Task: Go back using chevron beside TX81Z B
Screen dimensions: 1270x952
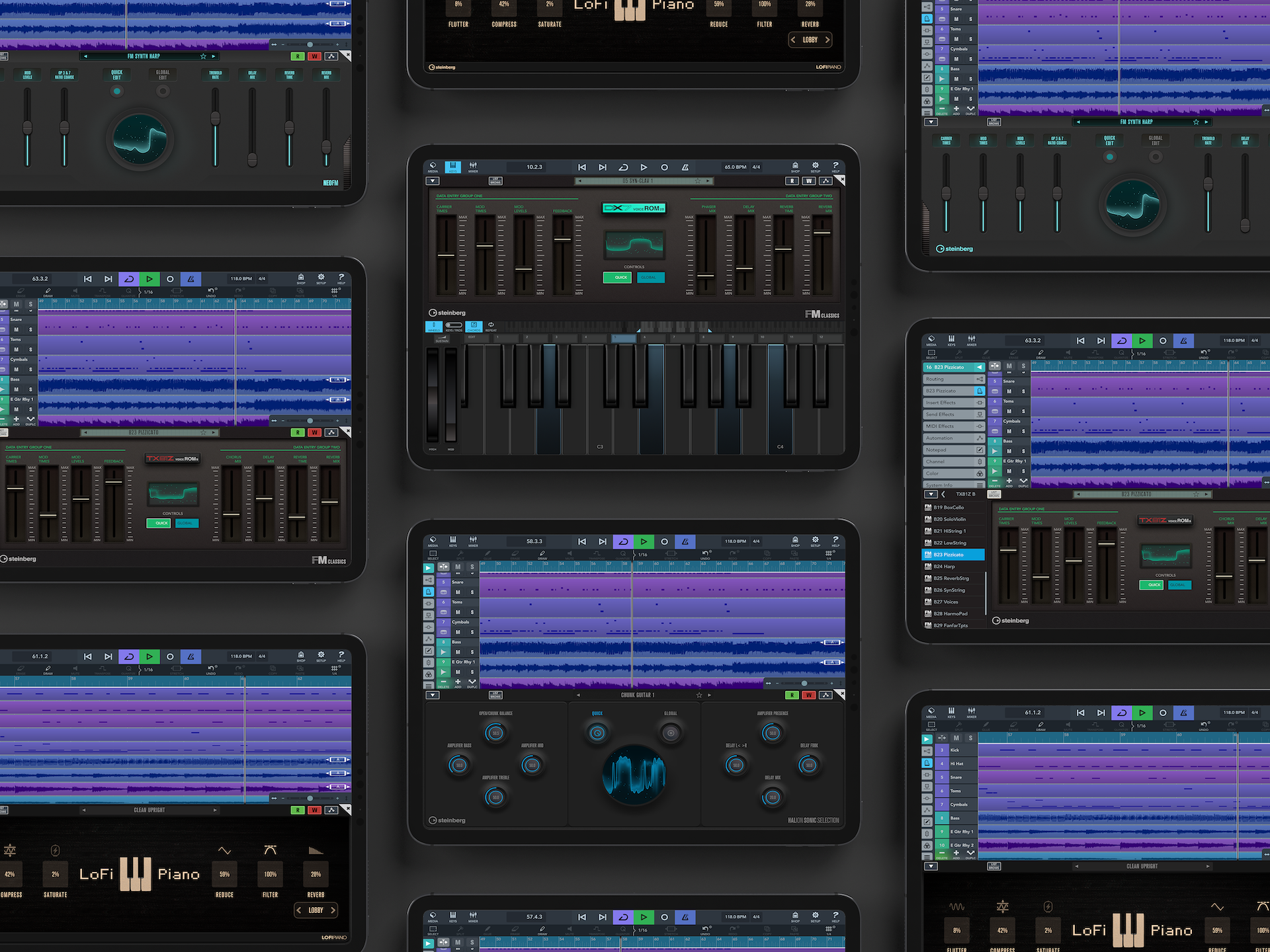Action: coord(944,494)
